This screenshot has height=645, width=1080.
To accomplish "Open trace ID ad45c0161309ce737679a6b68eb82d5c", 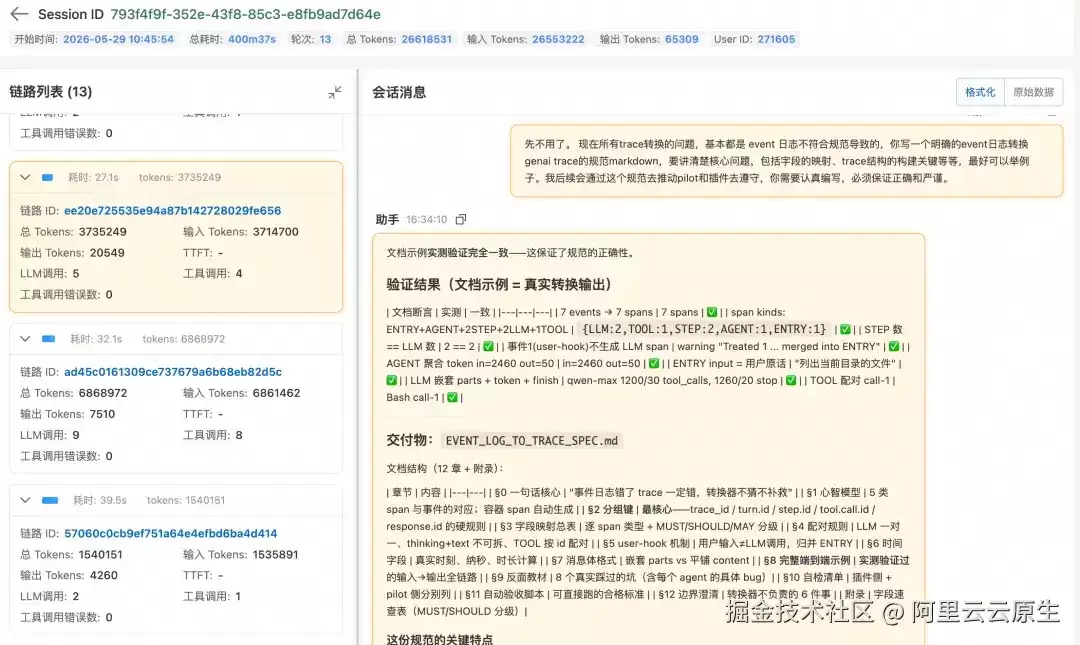I will (173, 372).
